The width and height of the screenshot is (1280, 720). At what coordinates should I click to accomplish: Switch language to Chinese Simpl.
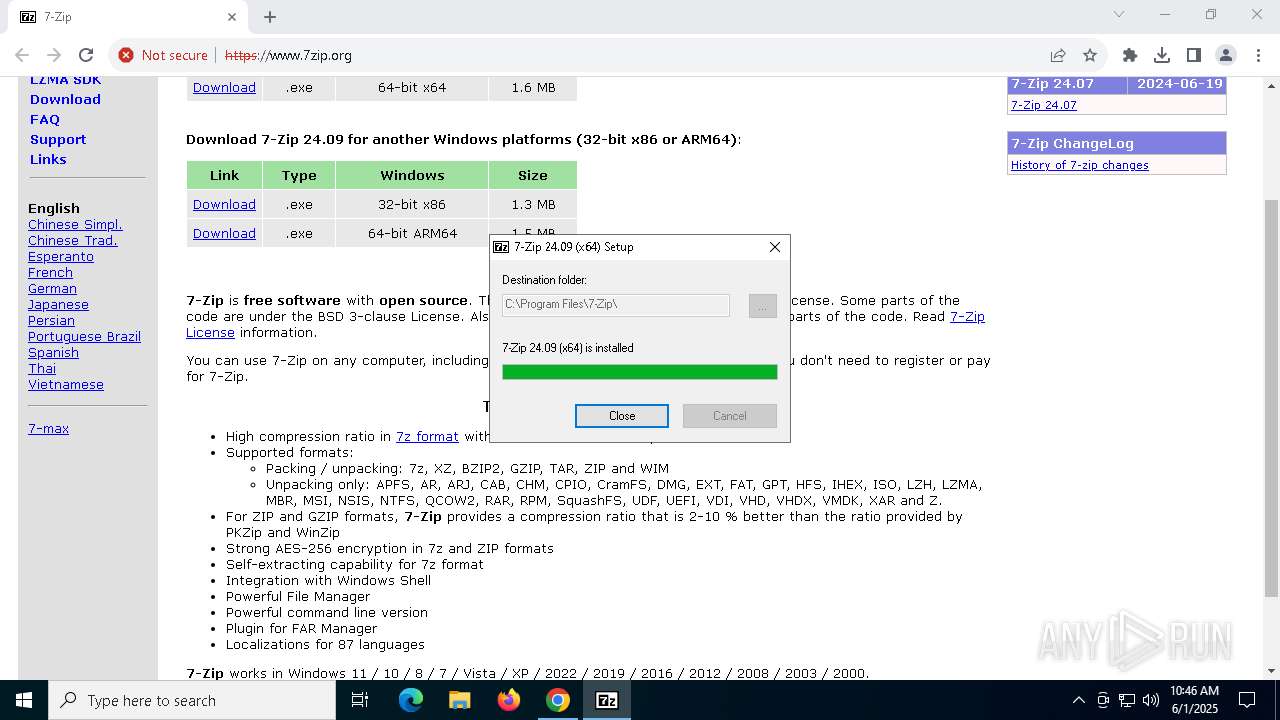pos(75,224)
